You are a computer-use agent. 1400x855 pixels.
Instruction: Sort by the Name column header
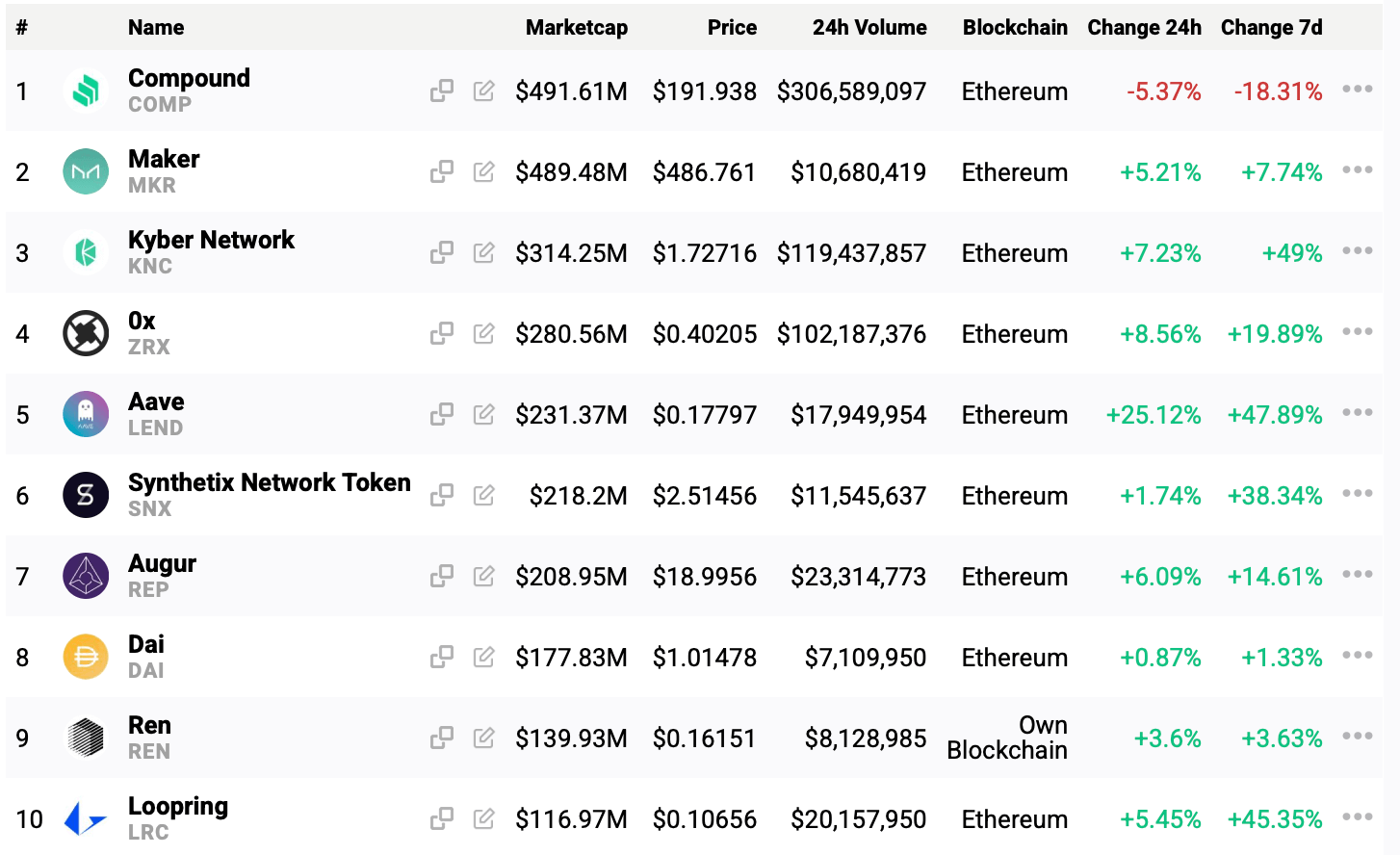(156, 27)
